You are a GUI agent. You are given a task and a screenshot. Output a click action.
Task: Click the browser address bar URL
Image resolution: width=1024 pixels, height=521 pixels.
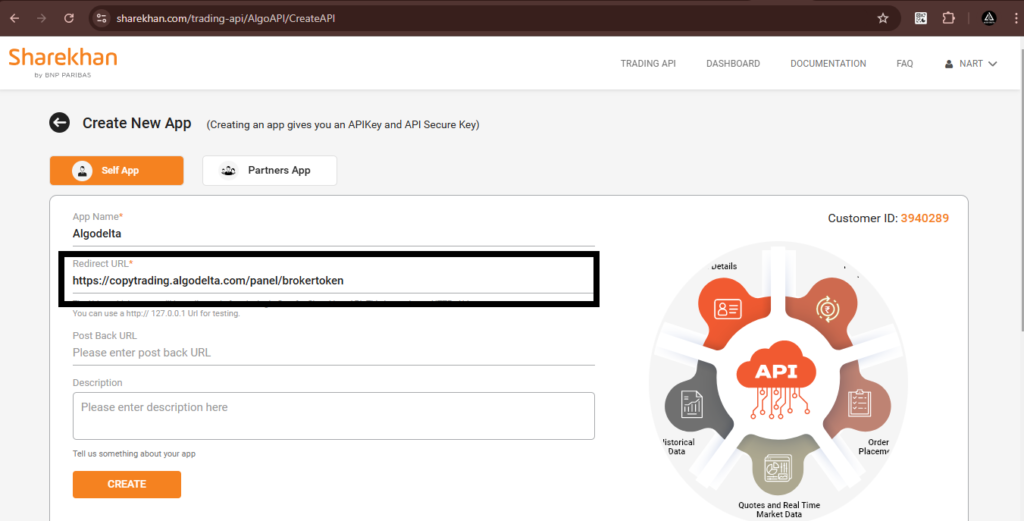click(226, 18)
